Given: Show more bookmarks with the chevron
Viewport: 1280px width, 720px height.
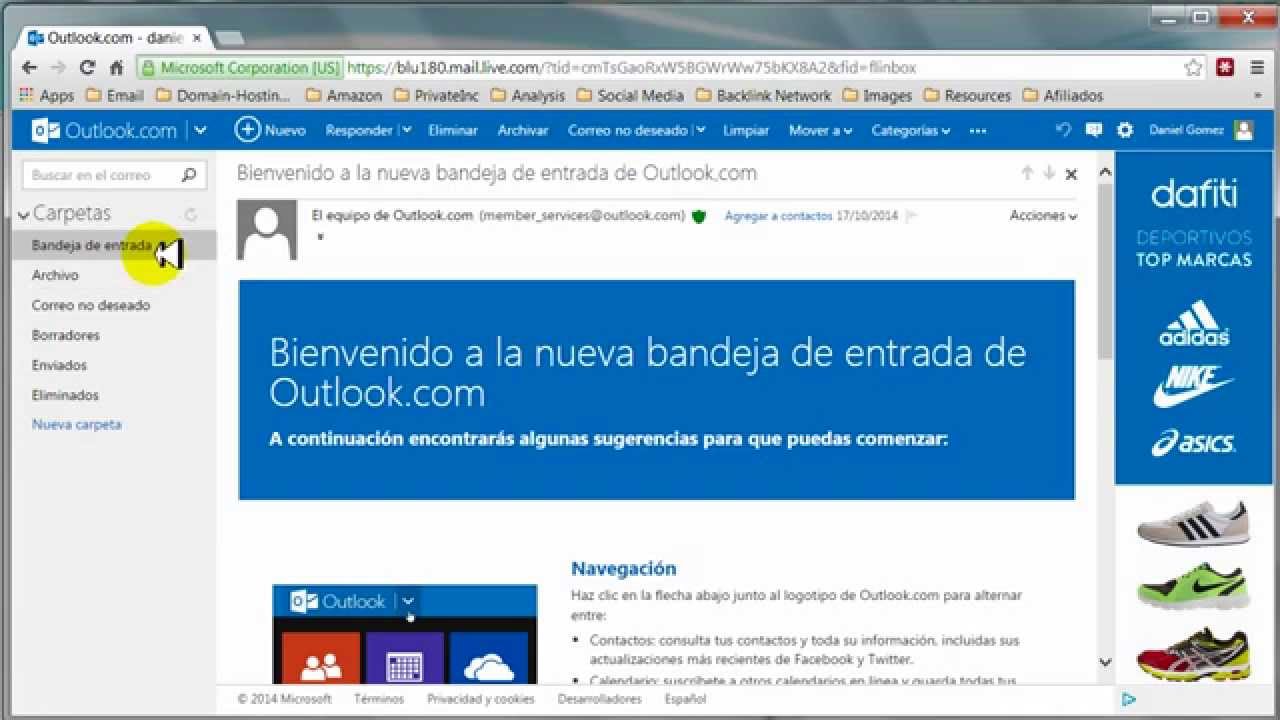Looking at the screenshot, I should tap(1257, 96).
